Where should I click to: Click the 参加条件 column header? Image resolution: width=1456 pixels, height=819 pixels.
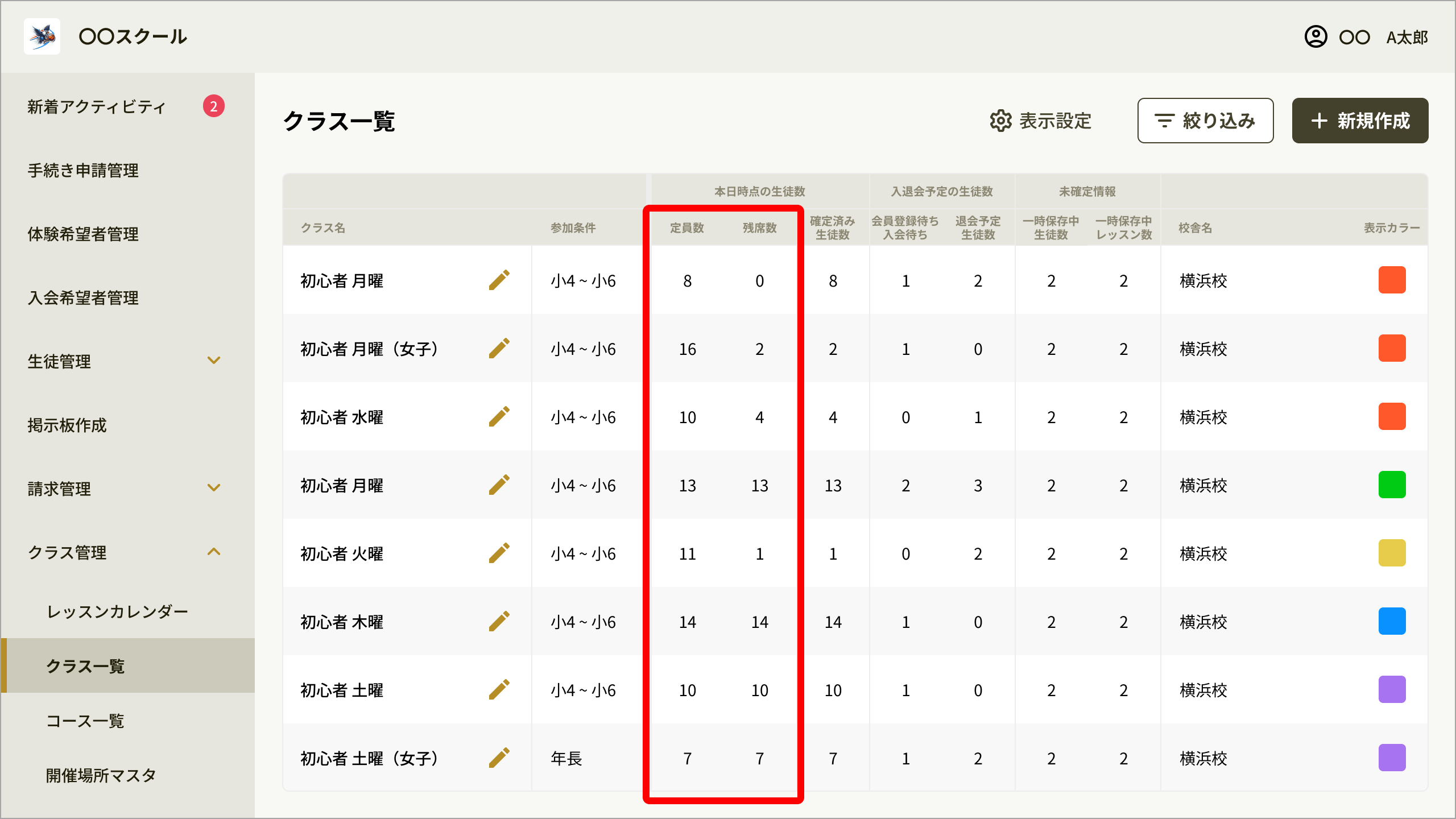pyautogui.click(x=573, y=227)
